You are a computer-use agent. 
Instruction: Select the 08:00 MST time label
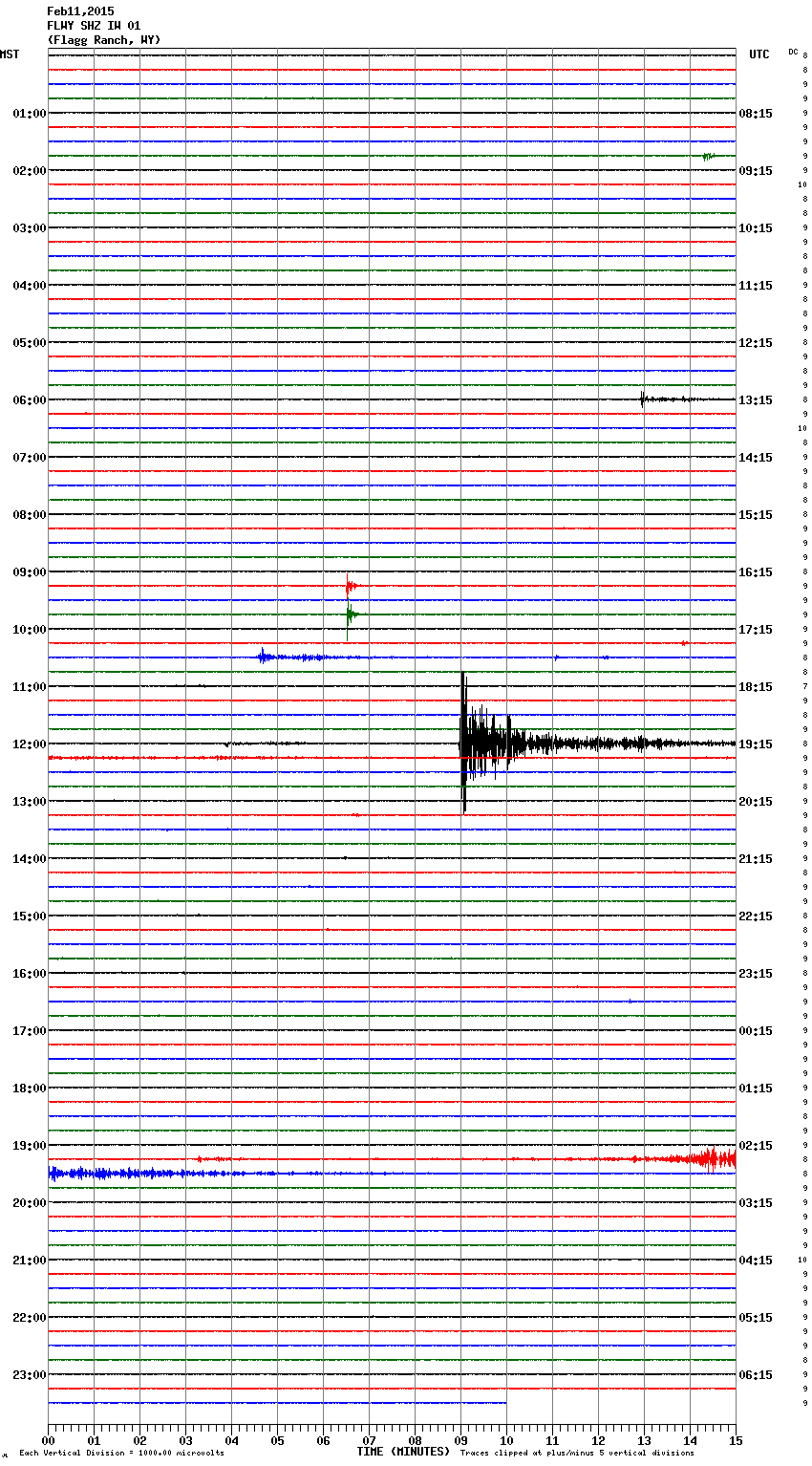(x=30, y=515)
